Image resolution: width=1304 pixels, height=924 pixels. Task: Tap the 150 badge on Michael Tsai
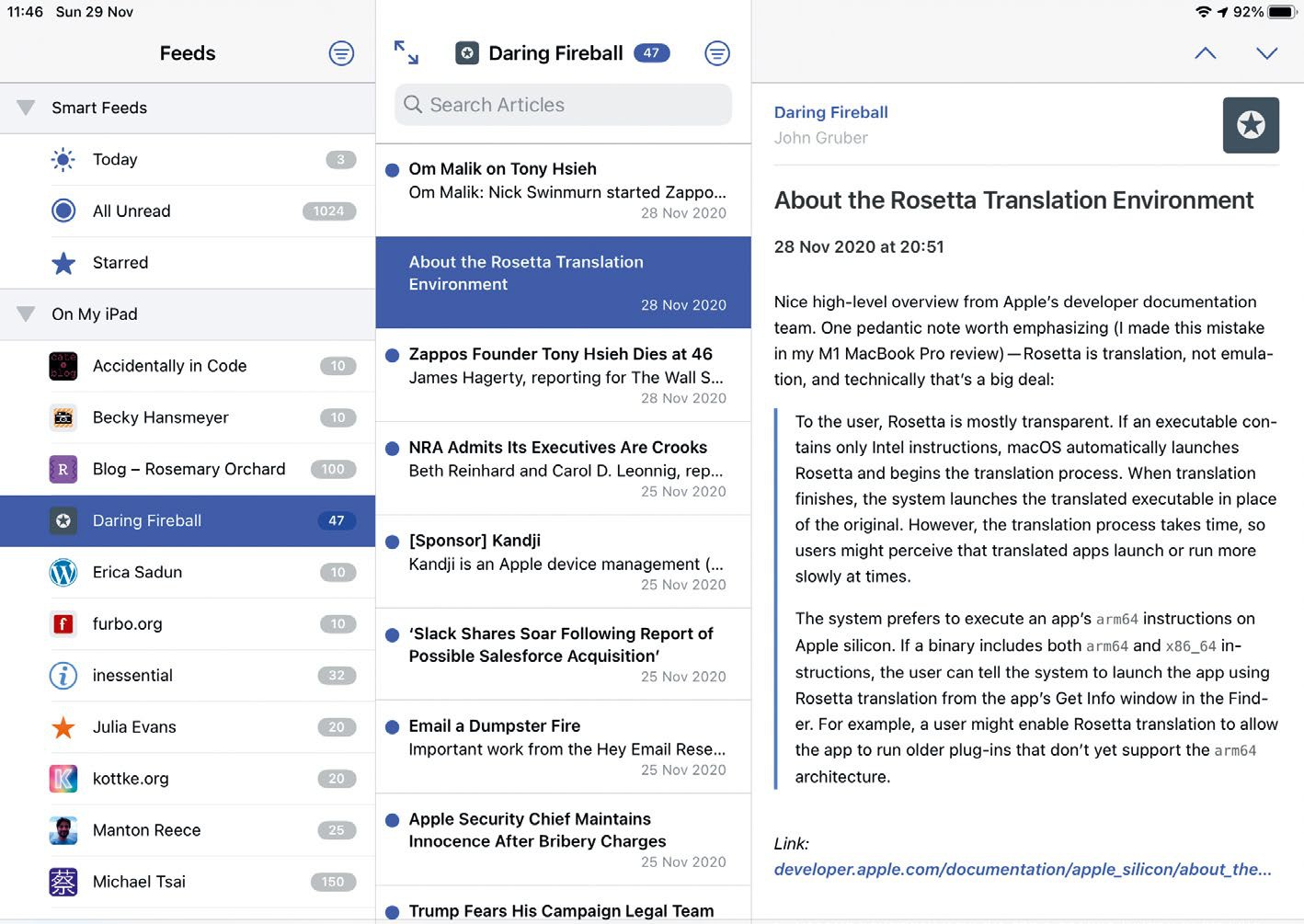click(x=333, y=882)
